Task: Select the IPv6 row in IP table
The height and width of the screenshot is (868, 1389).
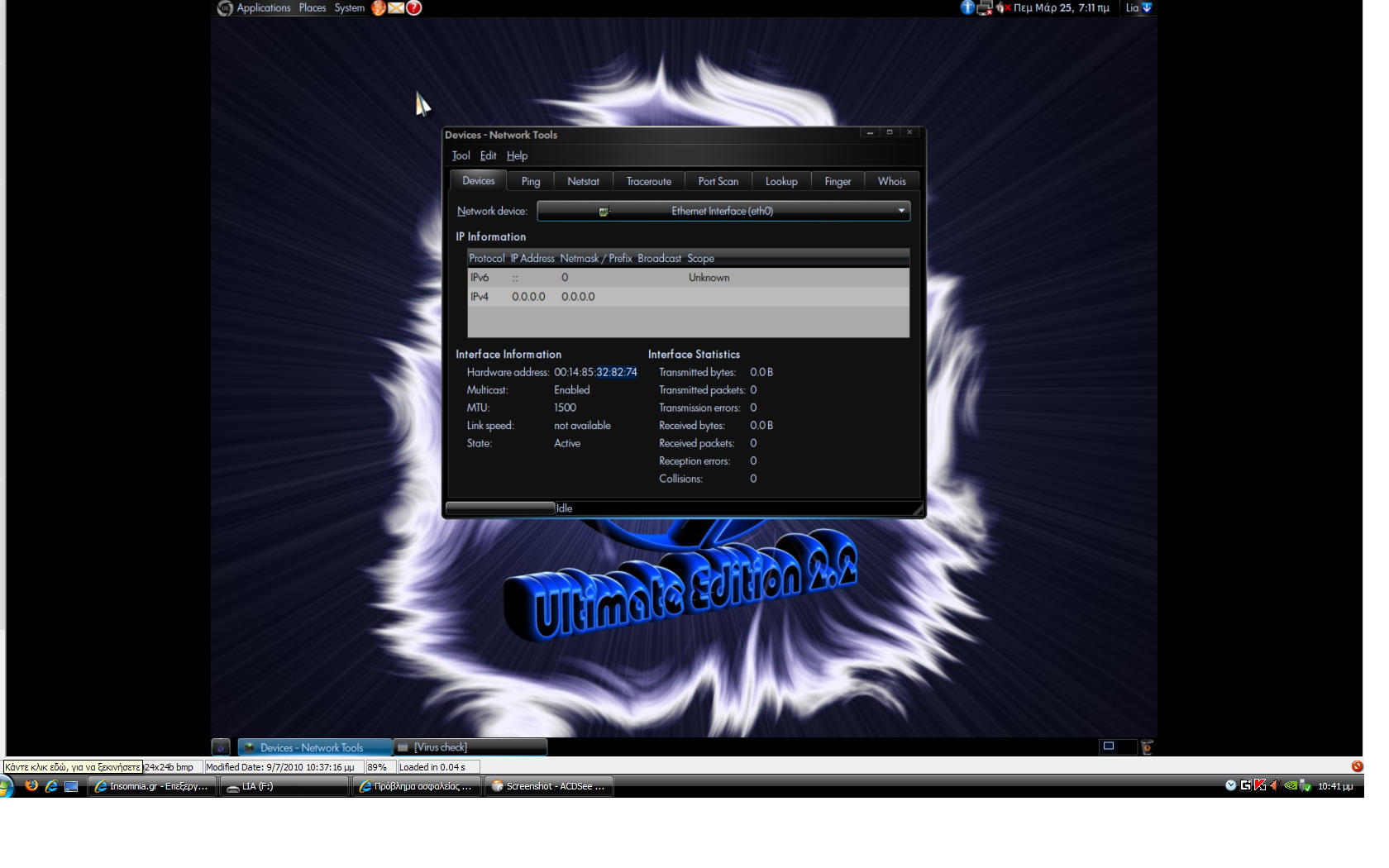Action: (x=688, y=278)
